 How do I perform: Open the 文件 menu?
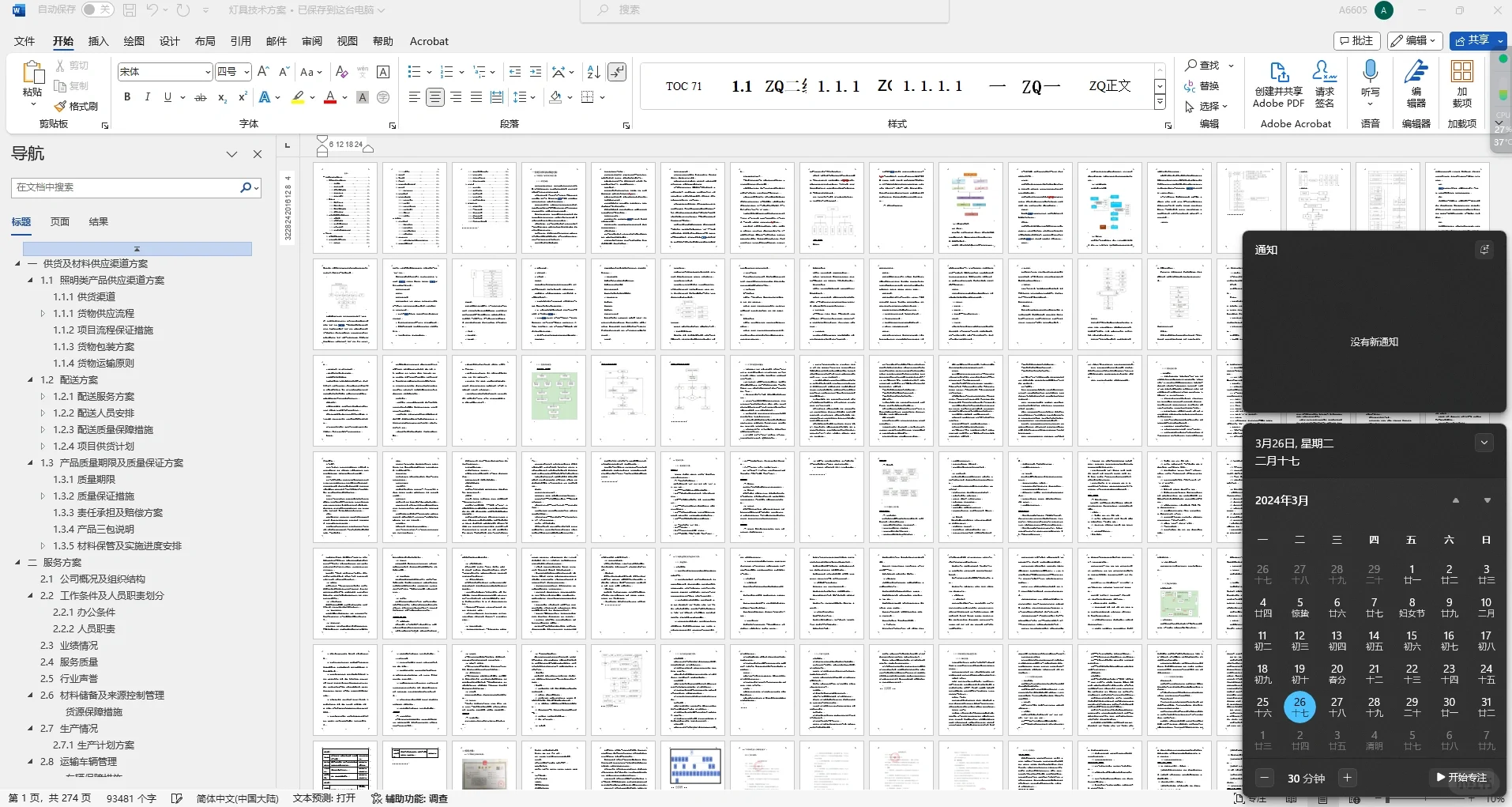coord(24,41)
